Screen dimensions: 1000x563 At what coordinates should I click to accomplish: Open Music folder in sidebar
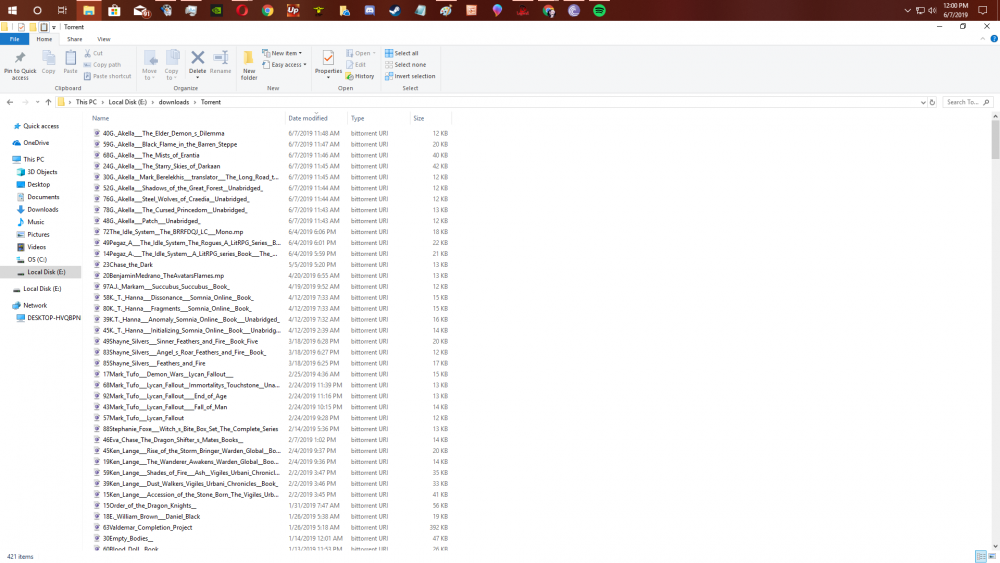click(x=36, y=222)
